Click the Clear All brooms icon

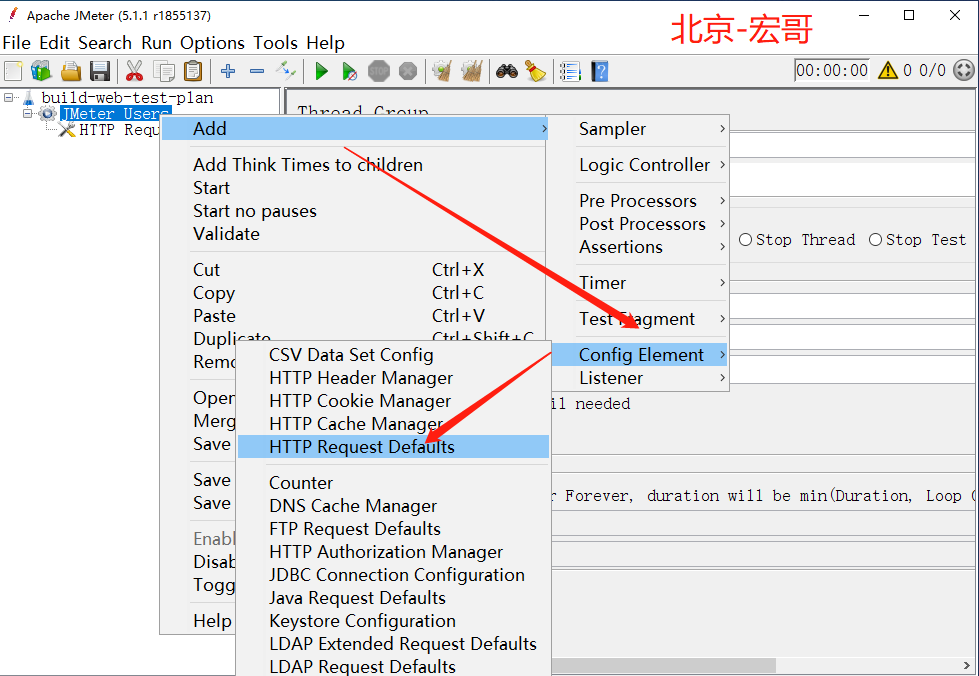click(471, 71)
